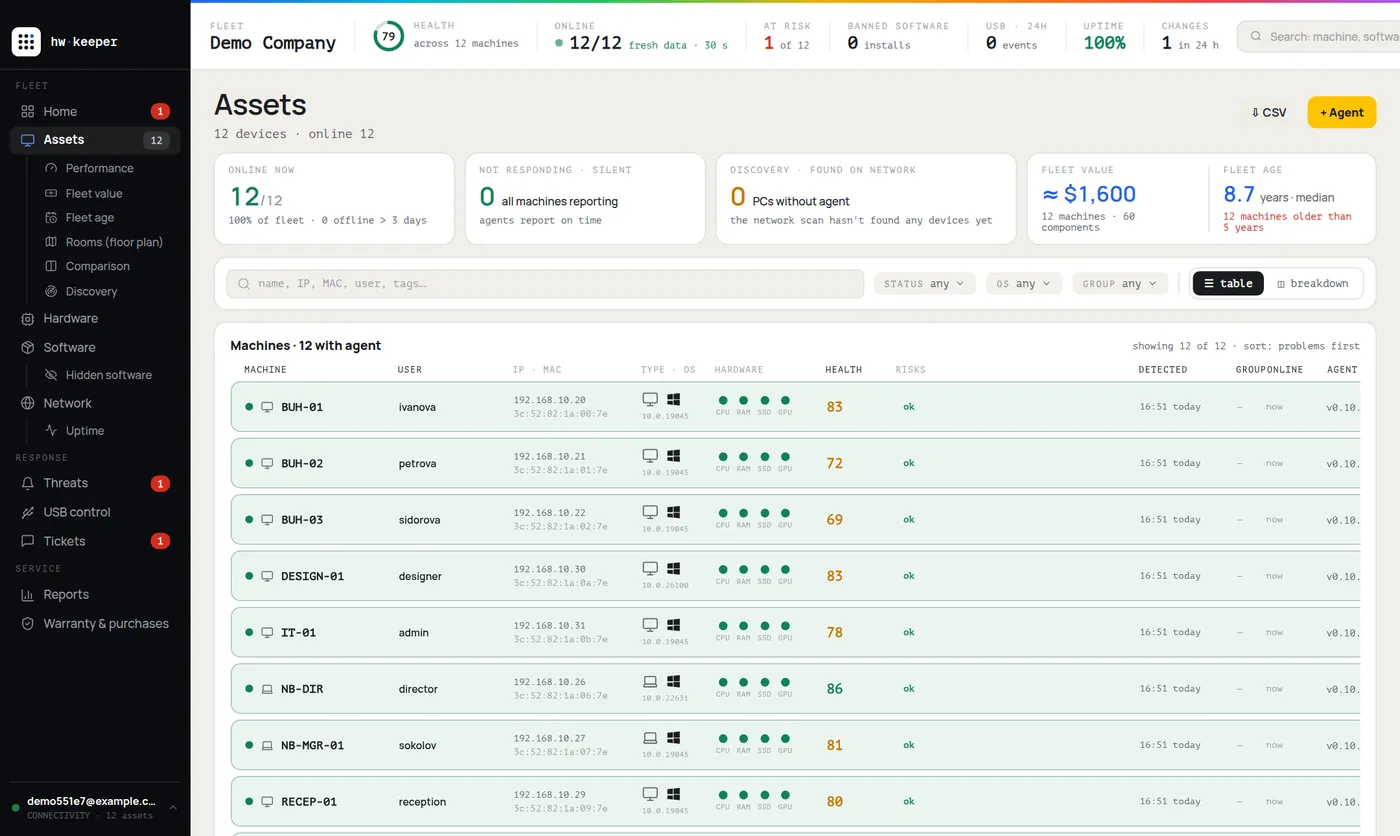Click health score 86 for NB-DIR
1400x836 pixels.
click(835, 689)
